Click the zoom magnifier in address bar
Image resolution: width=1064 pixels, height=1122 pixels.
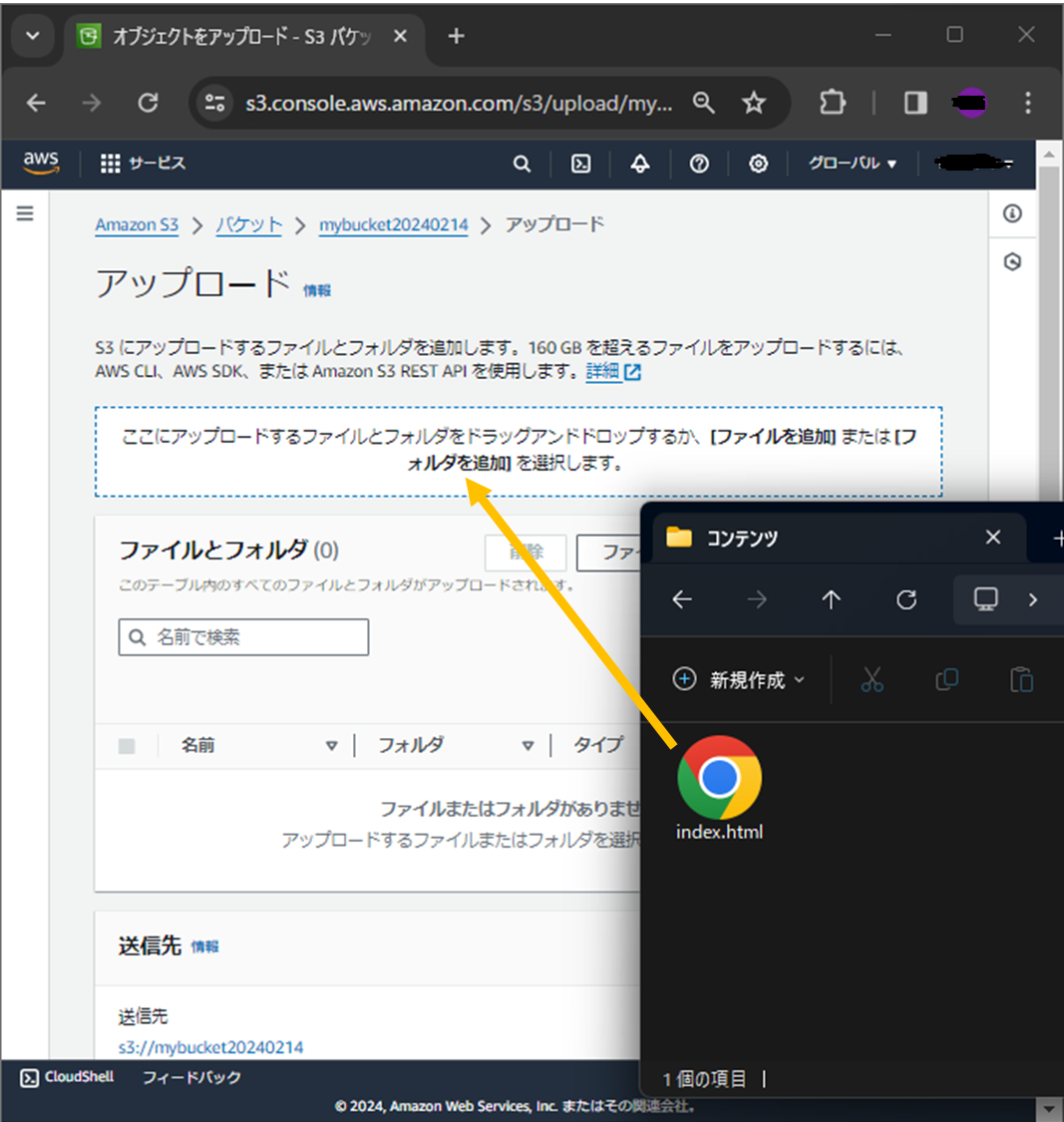pos(704,103)
